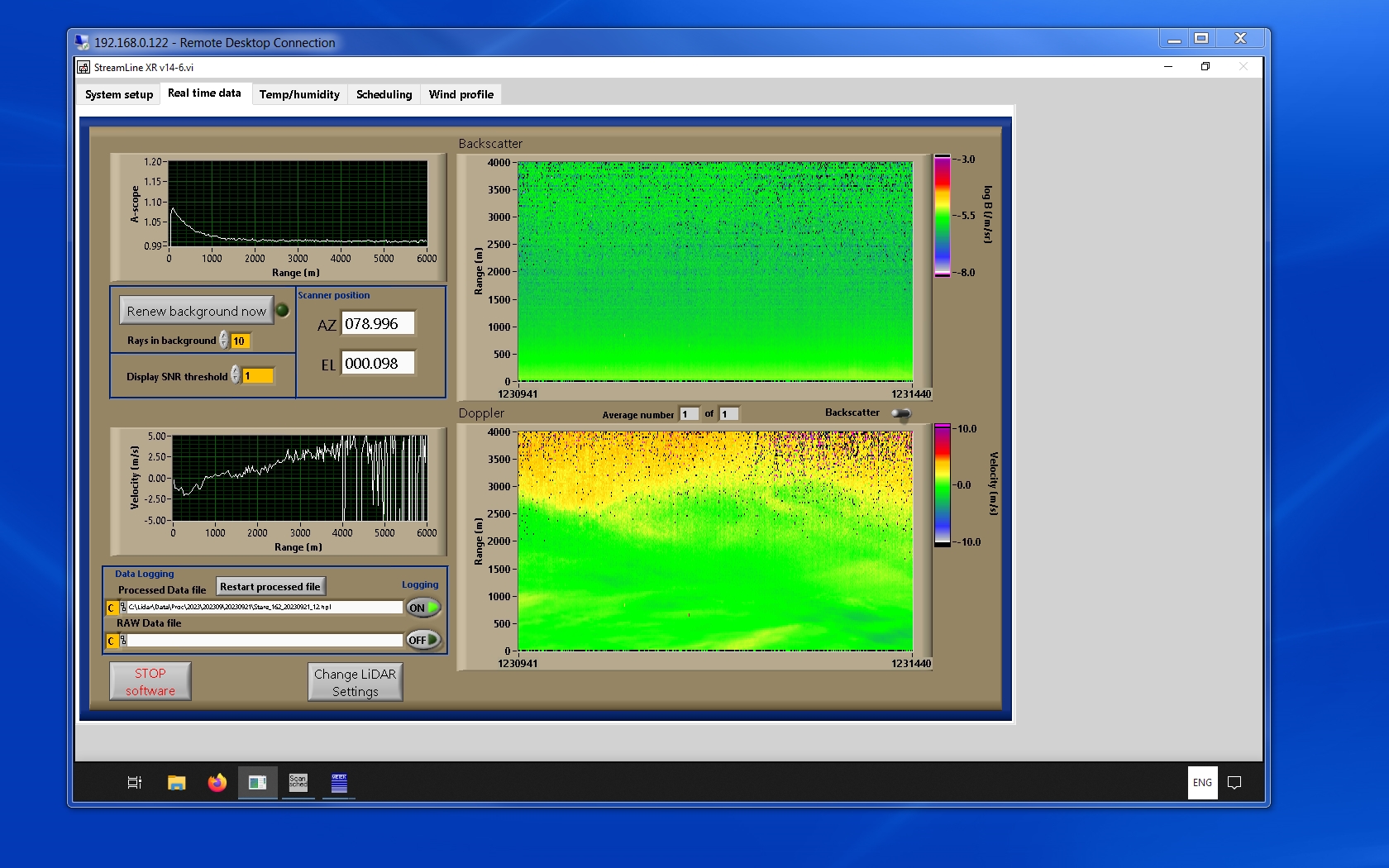Click the Rays in background stepper arrows
1389x868 pixels.
[223, 341]
